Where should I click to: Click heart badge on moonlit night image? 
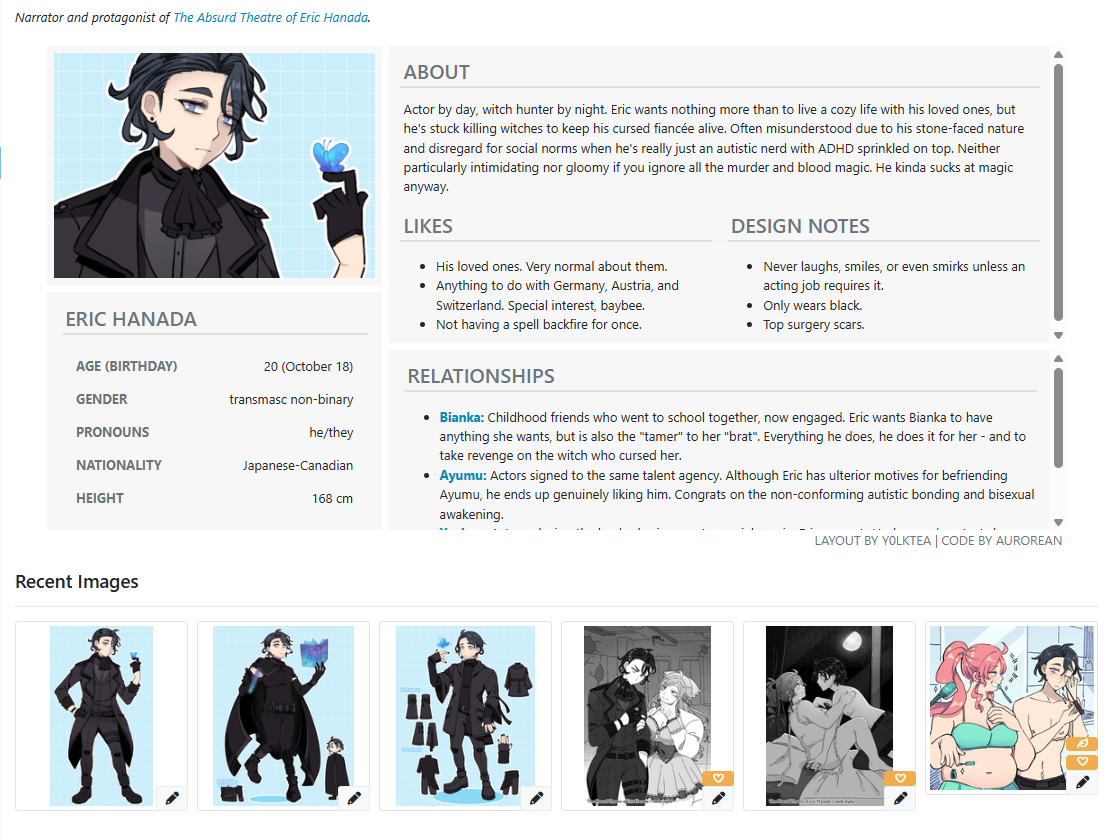point(900,778)
